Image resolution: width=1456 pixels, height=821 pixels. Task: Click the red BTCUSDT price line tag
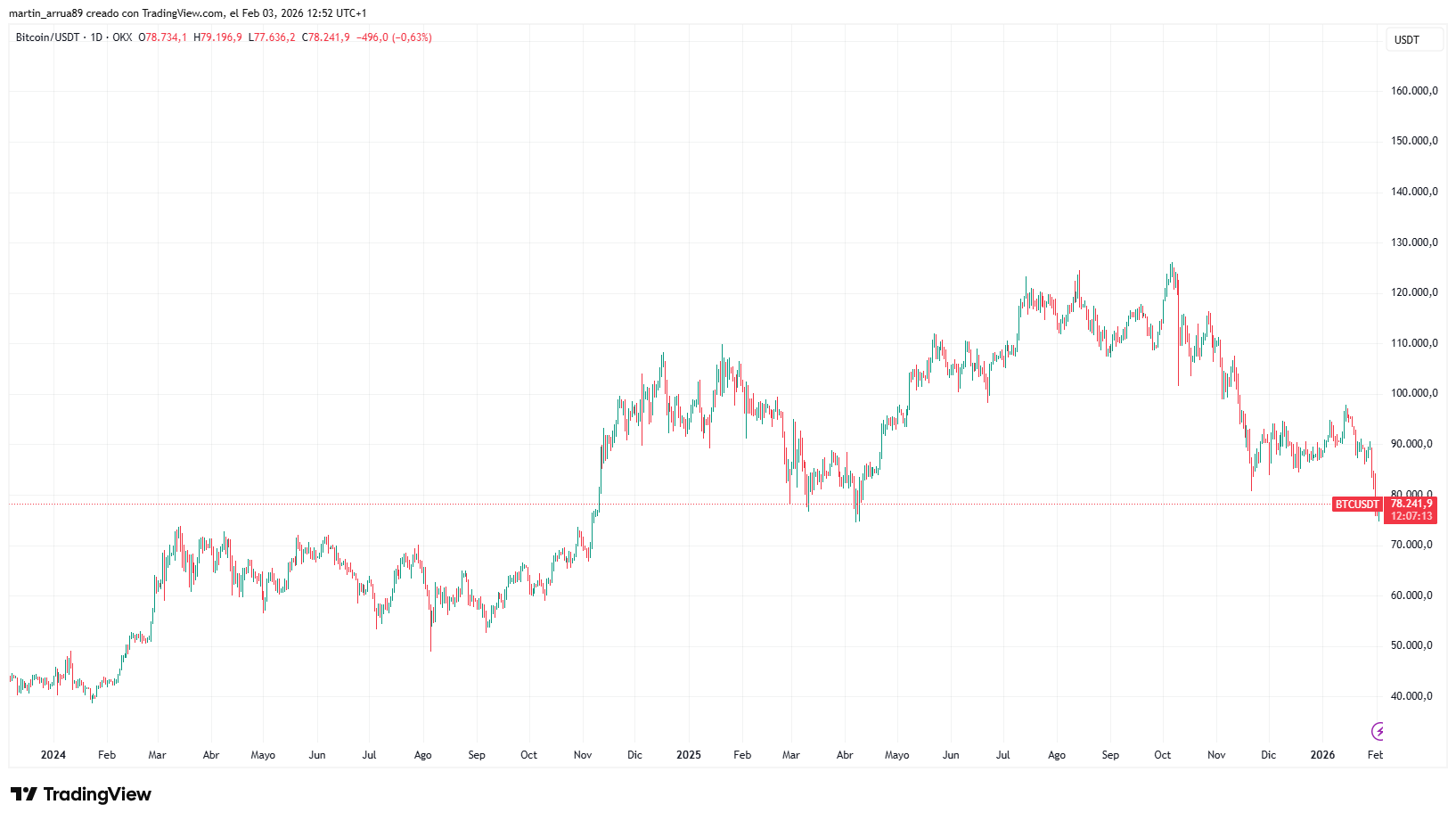pyautogui.click(x=1356, y=505)
